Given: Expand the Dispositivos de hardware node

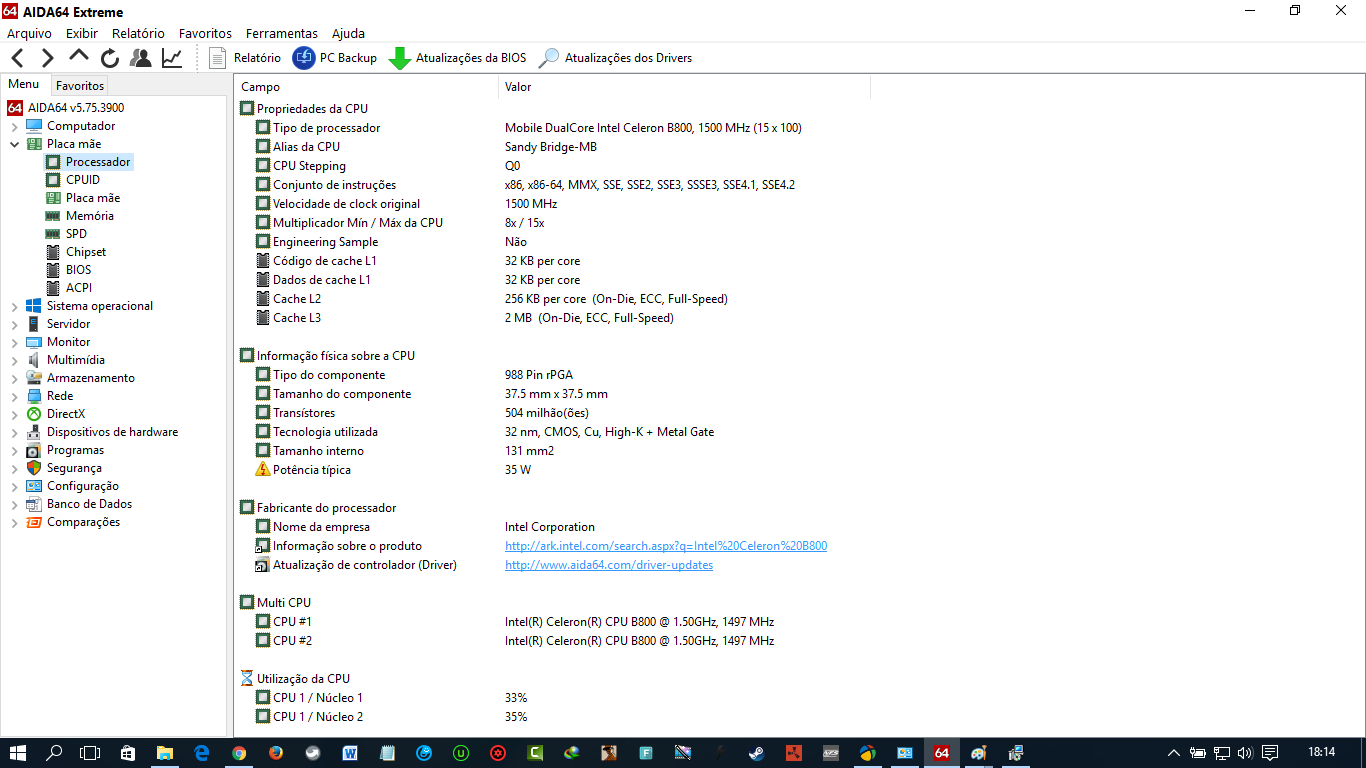Looking at the screenshot, I should 15,432.
